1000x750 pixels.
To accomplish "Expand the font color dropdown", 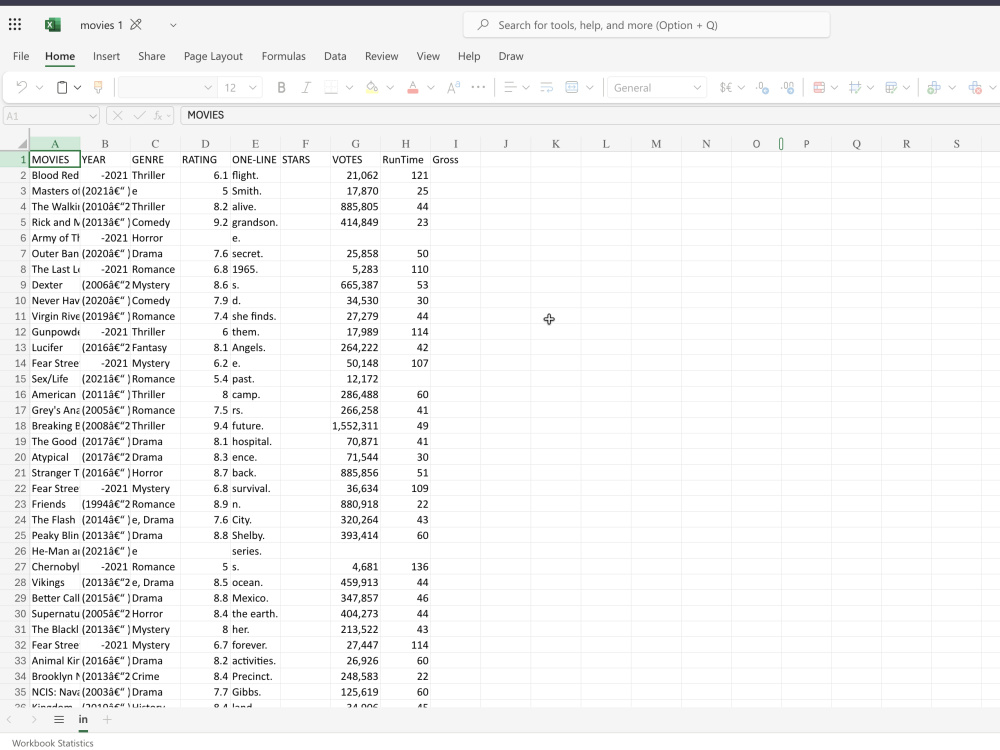I will point(431,87).
